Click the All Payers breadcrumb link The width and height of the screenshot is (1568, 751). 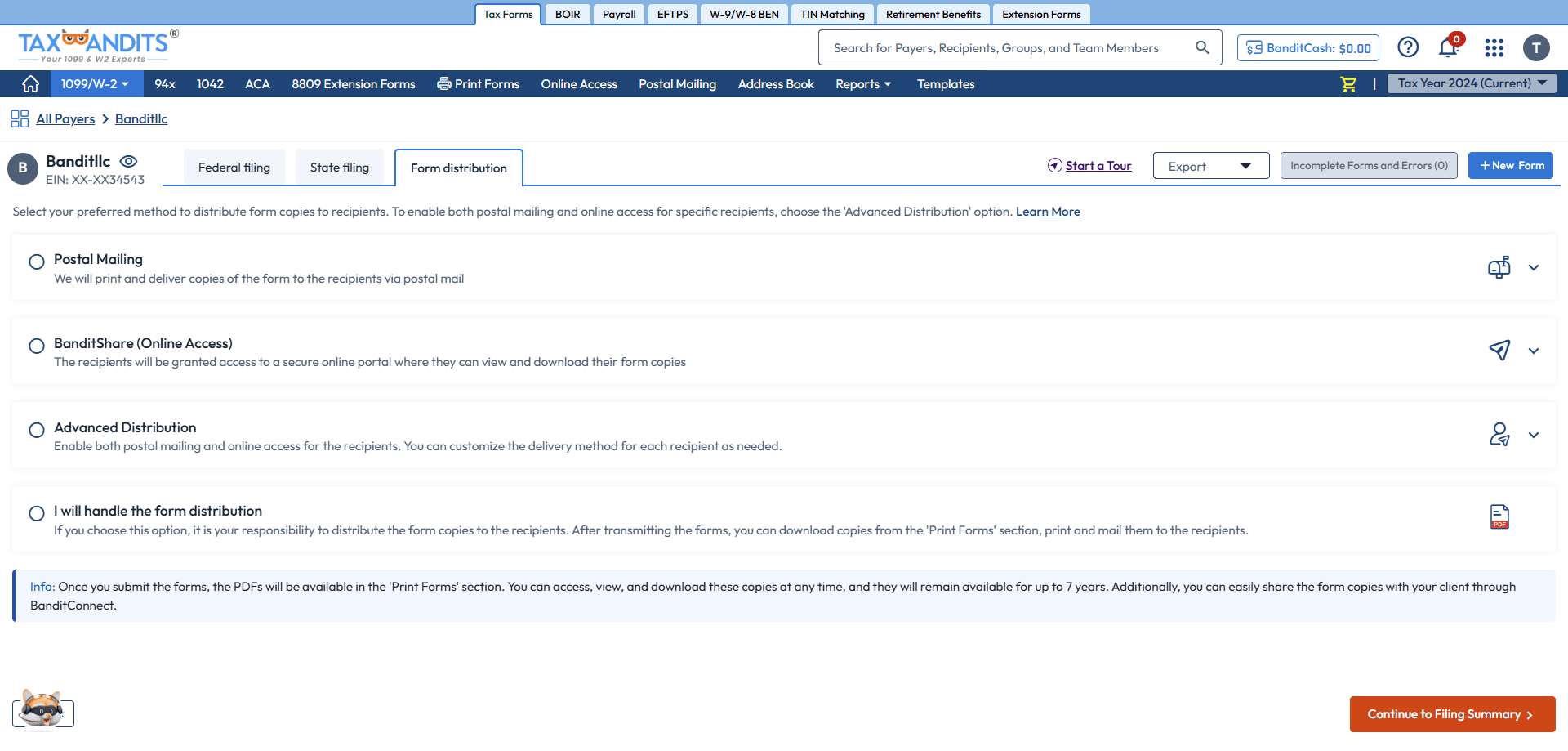[x=65, y=119]
